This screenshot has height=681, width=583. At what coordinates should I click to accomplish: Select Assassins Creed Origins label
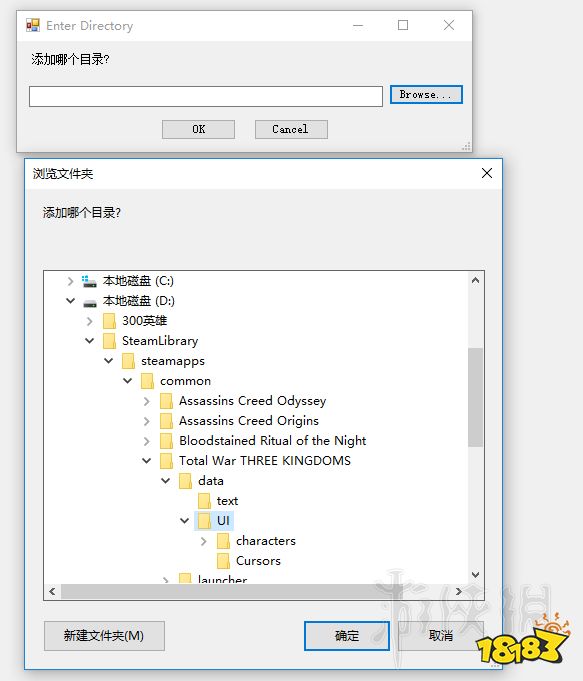(x=249, y=421)
